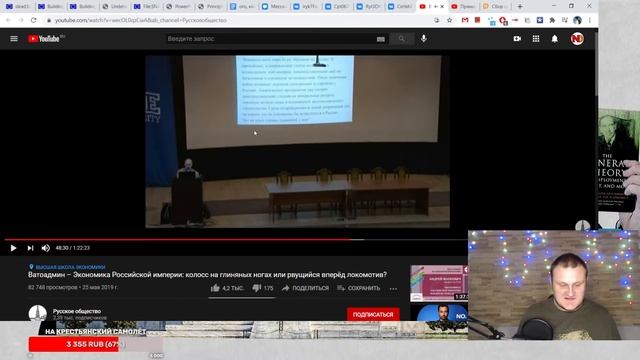Show YouTube notifications bell
The height and width of the screenshot is (360, 640).
[555, 39]
